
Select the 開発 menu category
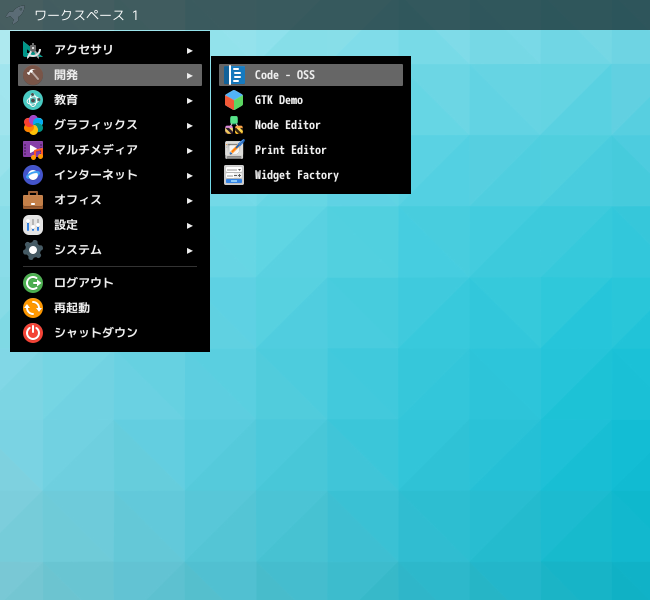click(66, 75)
